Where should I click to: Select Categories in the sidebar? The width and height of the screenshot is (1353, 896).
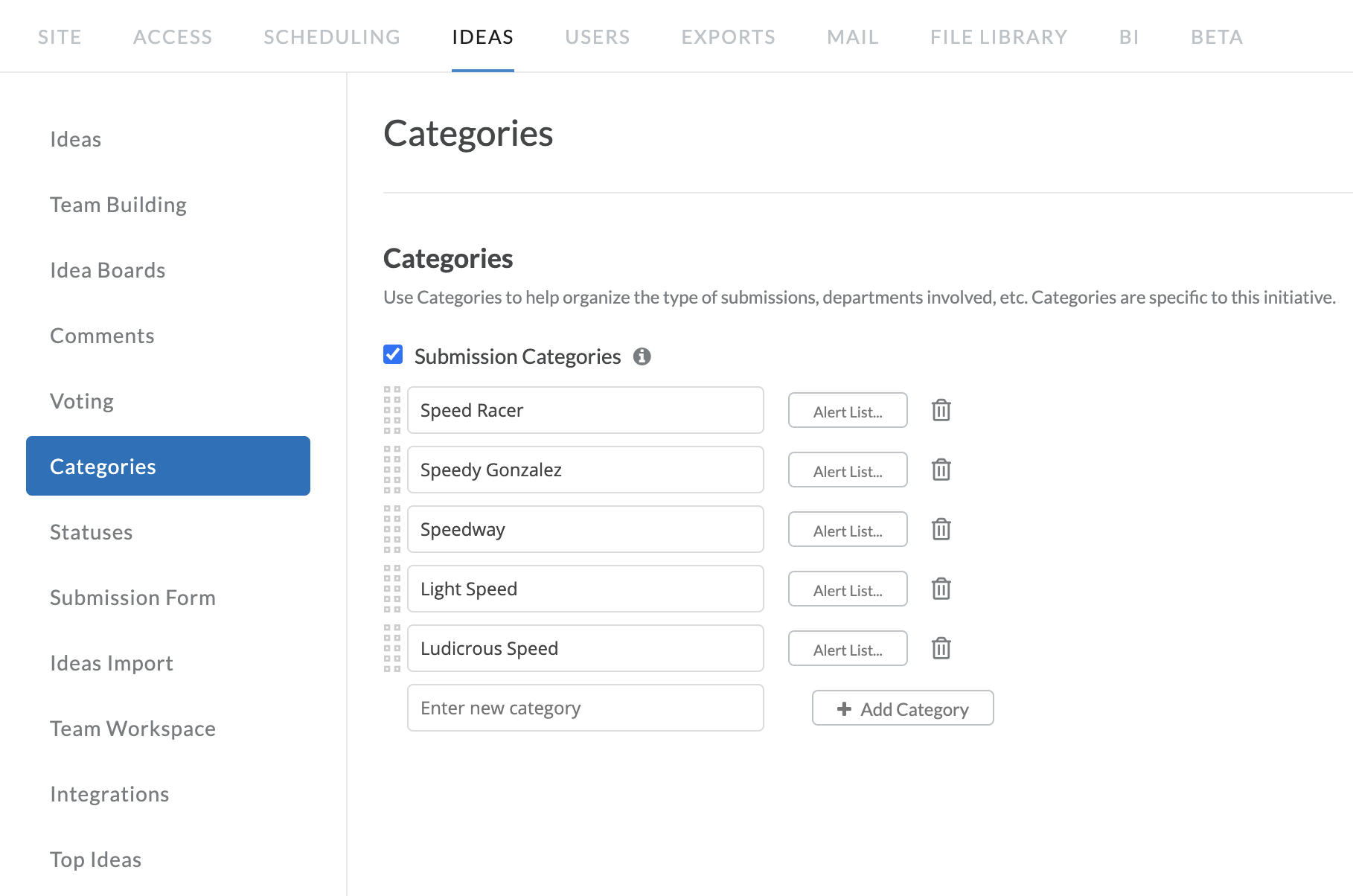click(x=168, y=466)
